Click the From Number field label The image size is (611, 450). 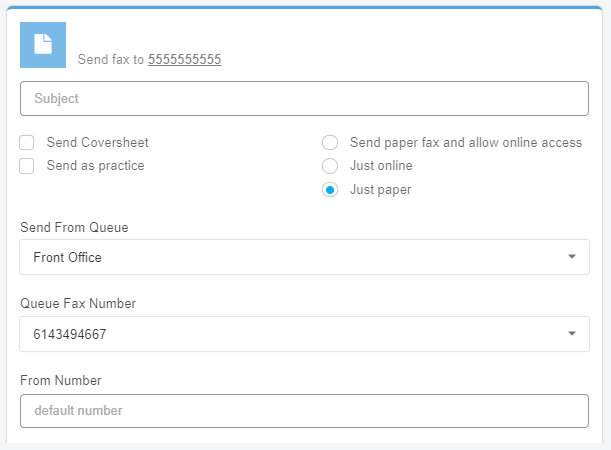61,381
